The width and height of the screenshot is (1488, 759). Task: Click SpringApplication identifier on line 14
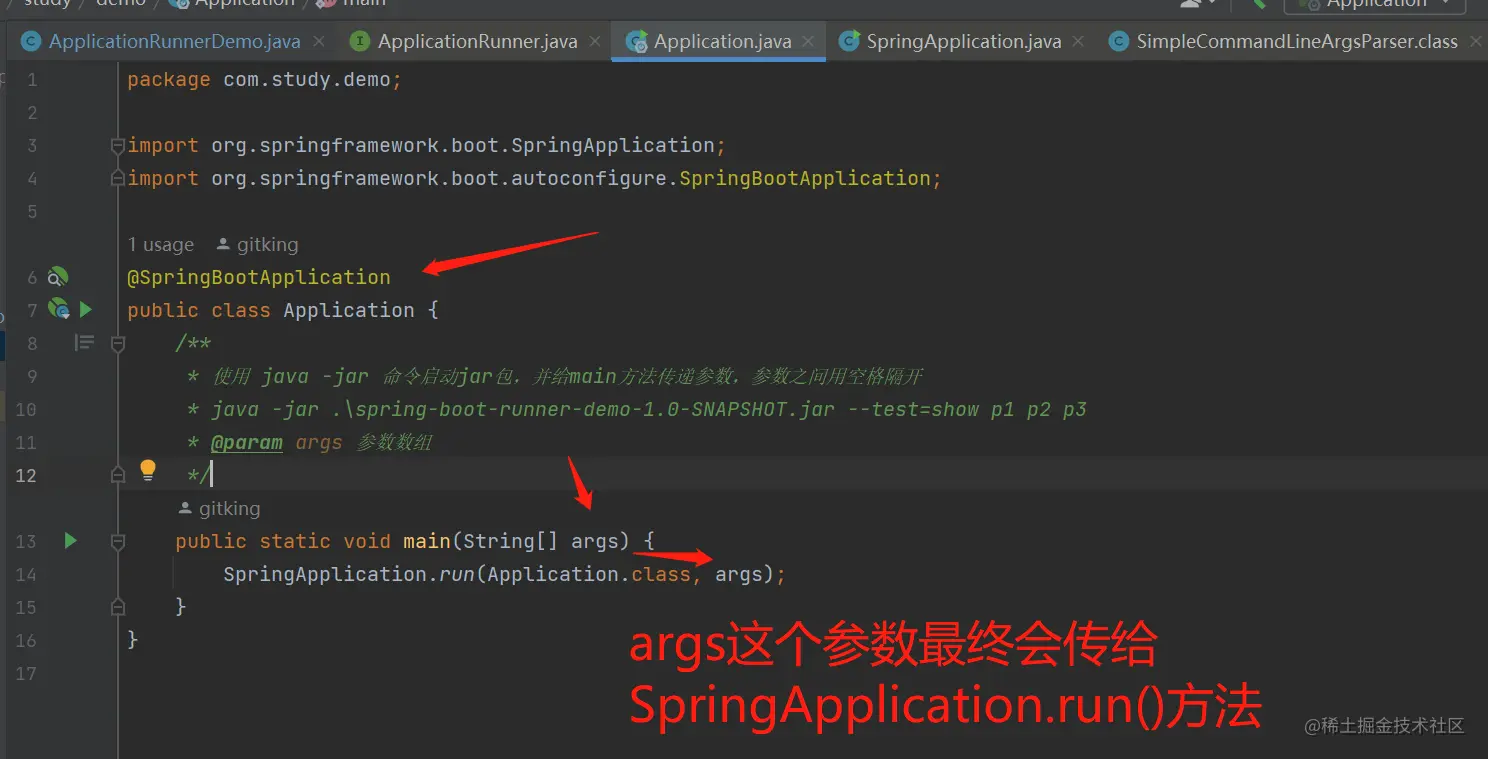point(325,574)
